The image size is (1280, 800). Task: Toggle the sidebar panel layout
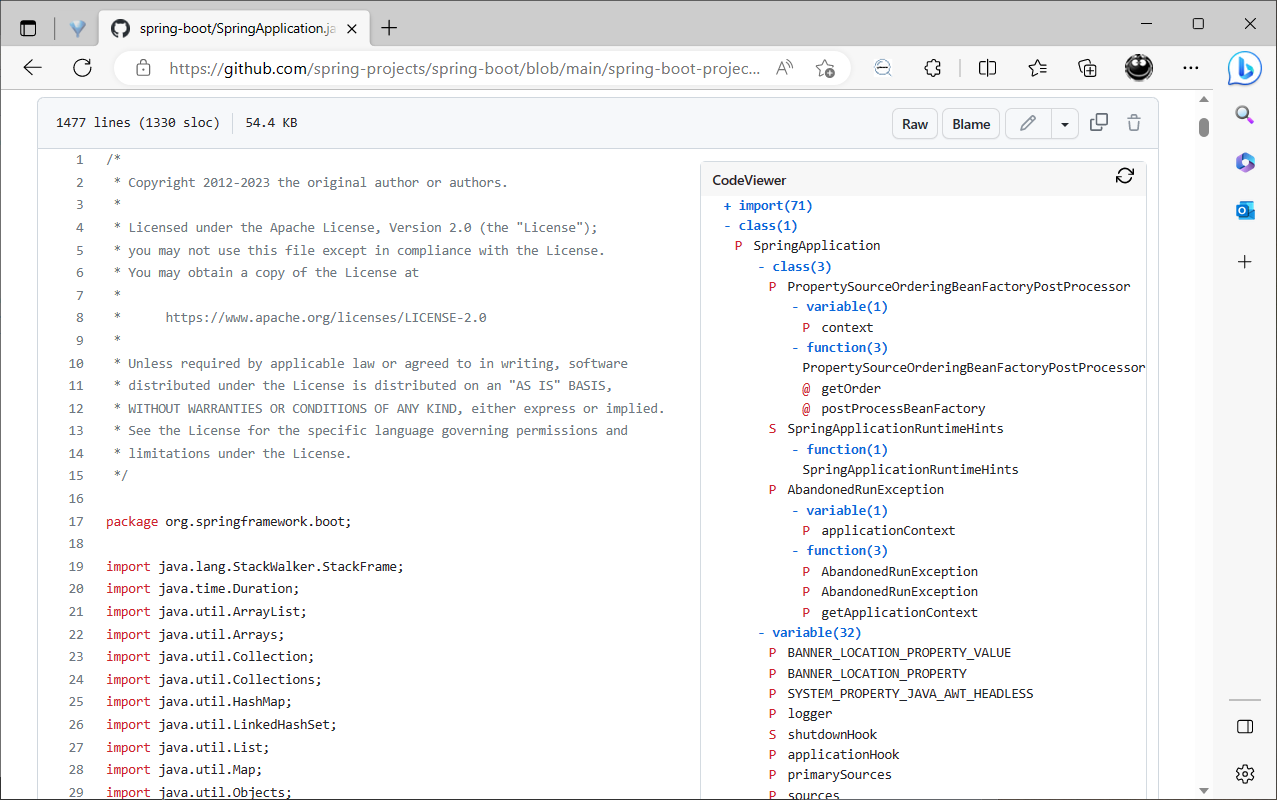(1245, 726)
